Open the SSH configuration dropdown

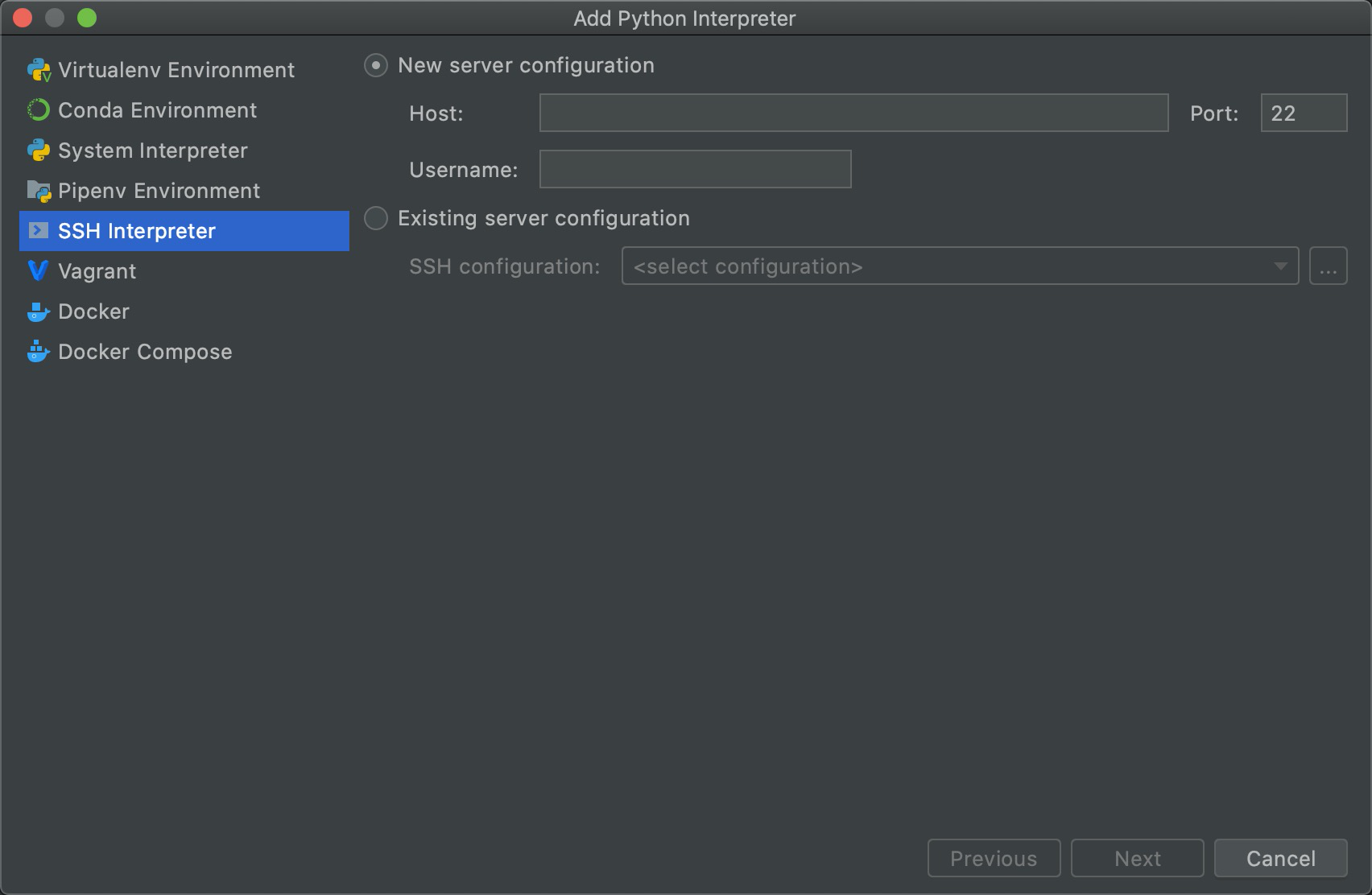pos(960,266)
